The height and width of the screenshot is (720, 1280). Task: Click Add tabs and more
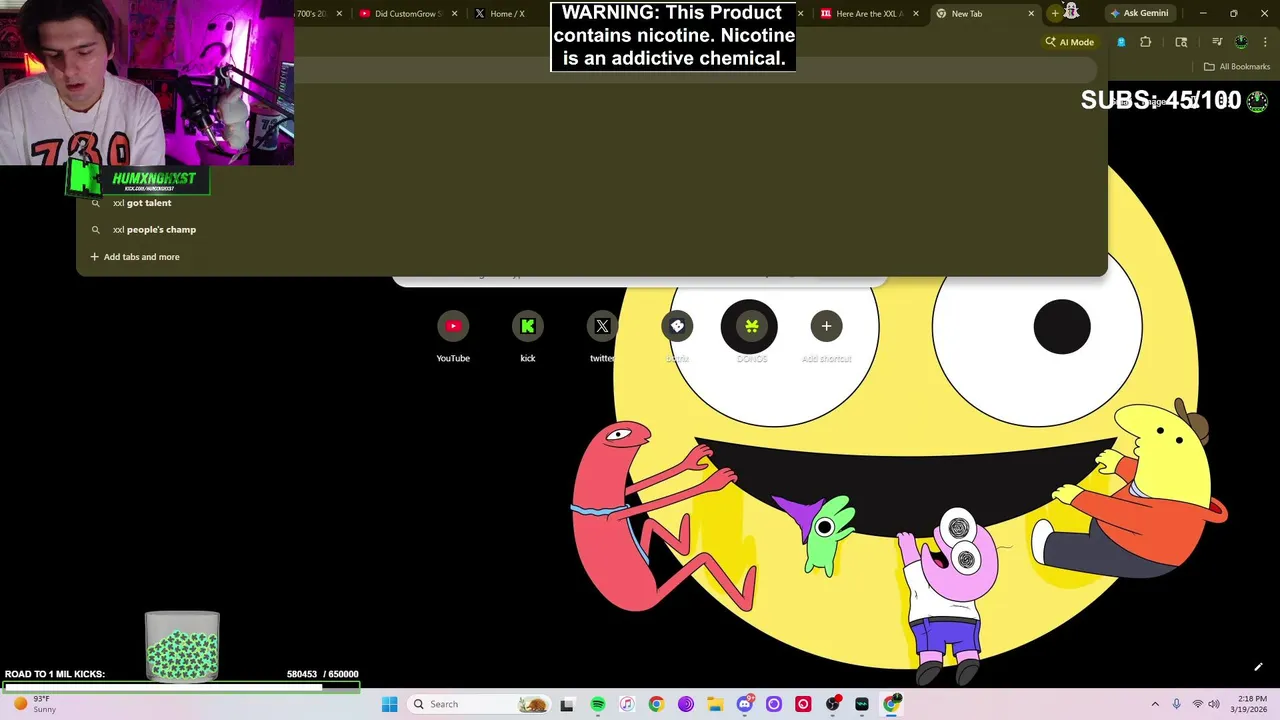tap(135, 257)
